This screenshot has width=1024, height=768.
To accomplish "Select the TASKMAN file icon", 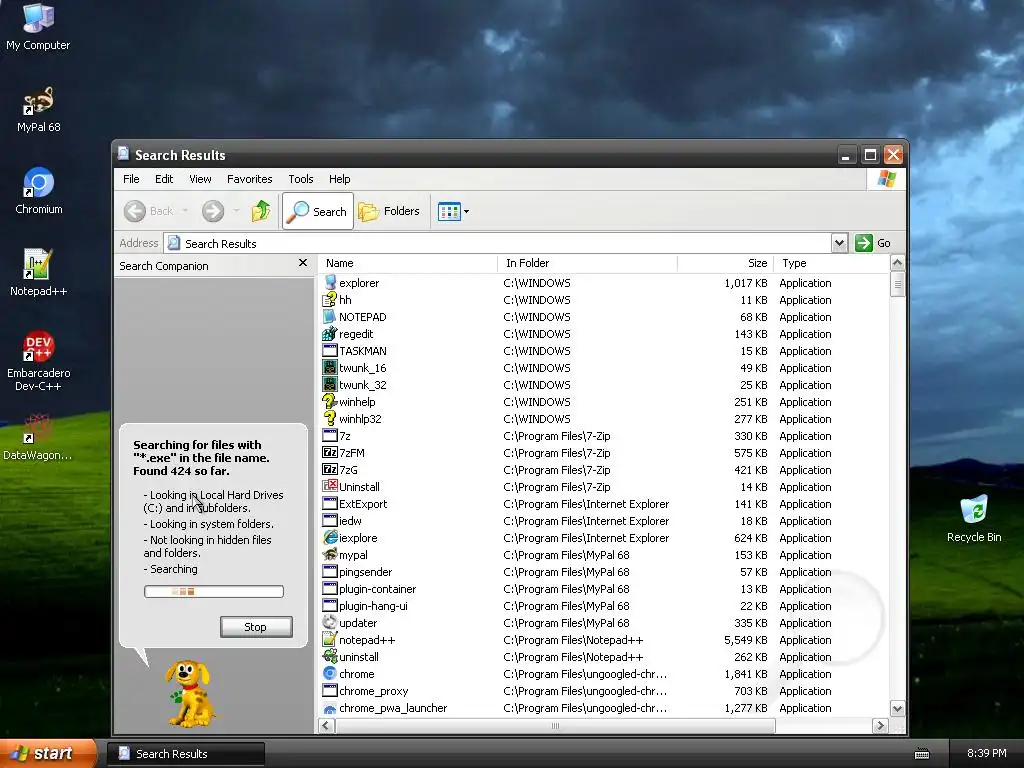I will point(330,351).
